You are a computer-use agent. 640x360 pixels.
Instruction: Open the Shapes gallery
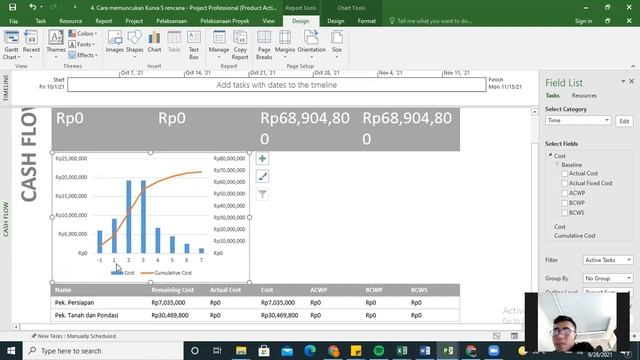[134, 45]
